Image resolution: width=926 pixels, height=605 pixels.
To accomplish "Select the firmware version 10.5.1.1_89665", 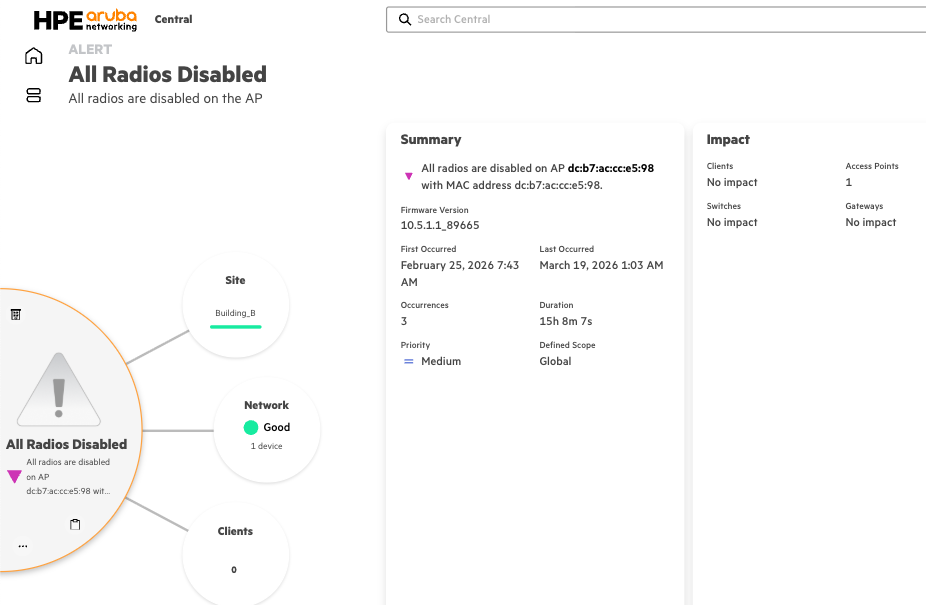I will pyautogui.click(x=440, y=225).
